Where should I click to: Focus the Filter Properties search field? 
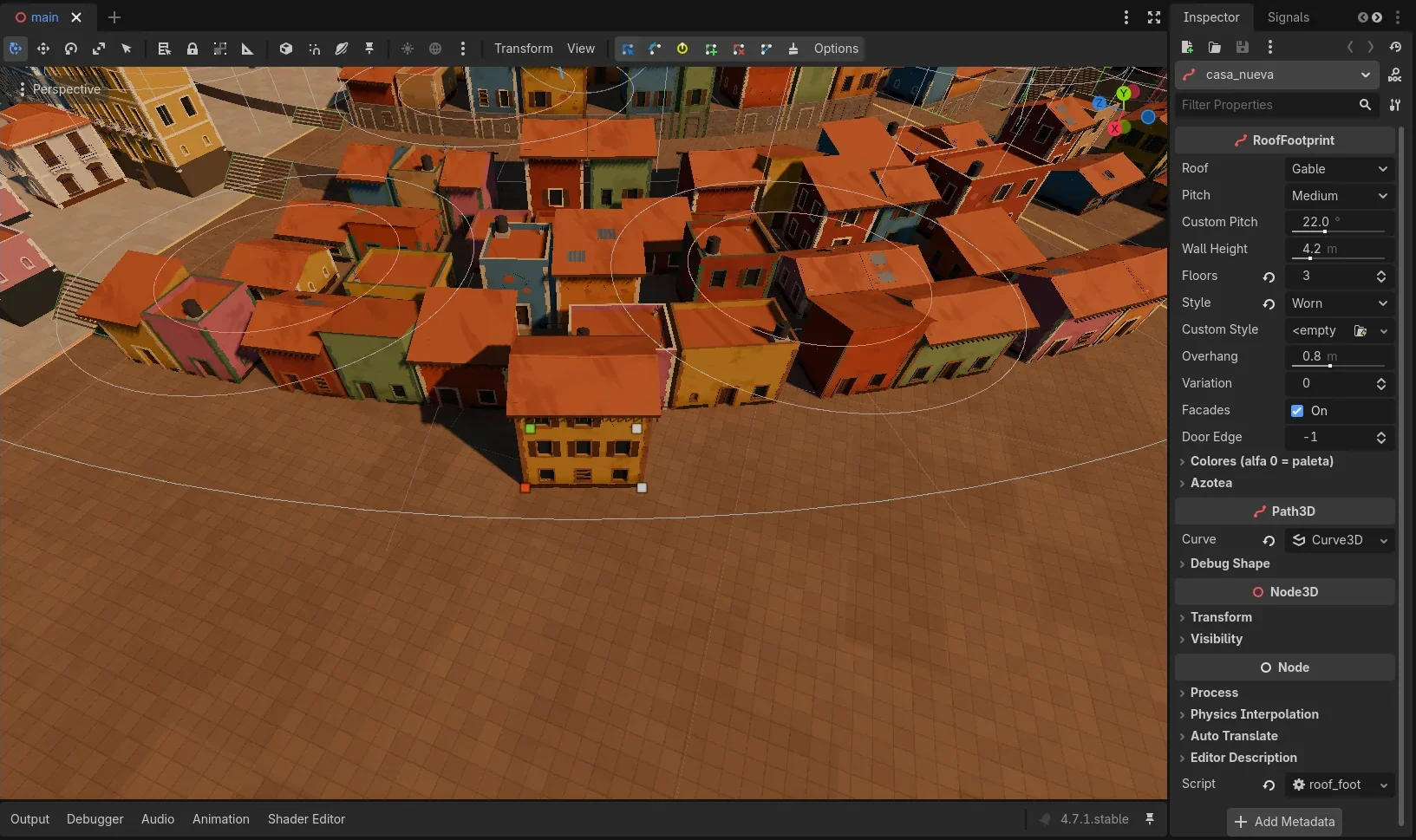pyautogui.click(x=1276, y=105)
